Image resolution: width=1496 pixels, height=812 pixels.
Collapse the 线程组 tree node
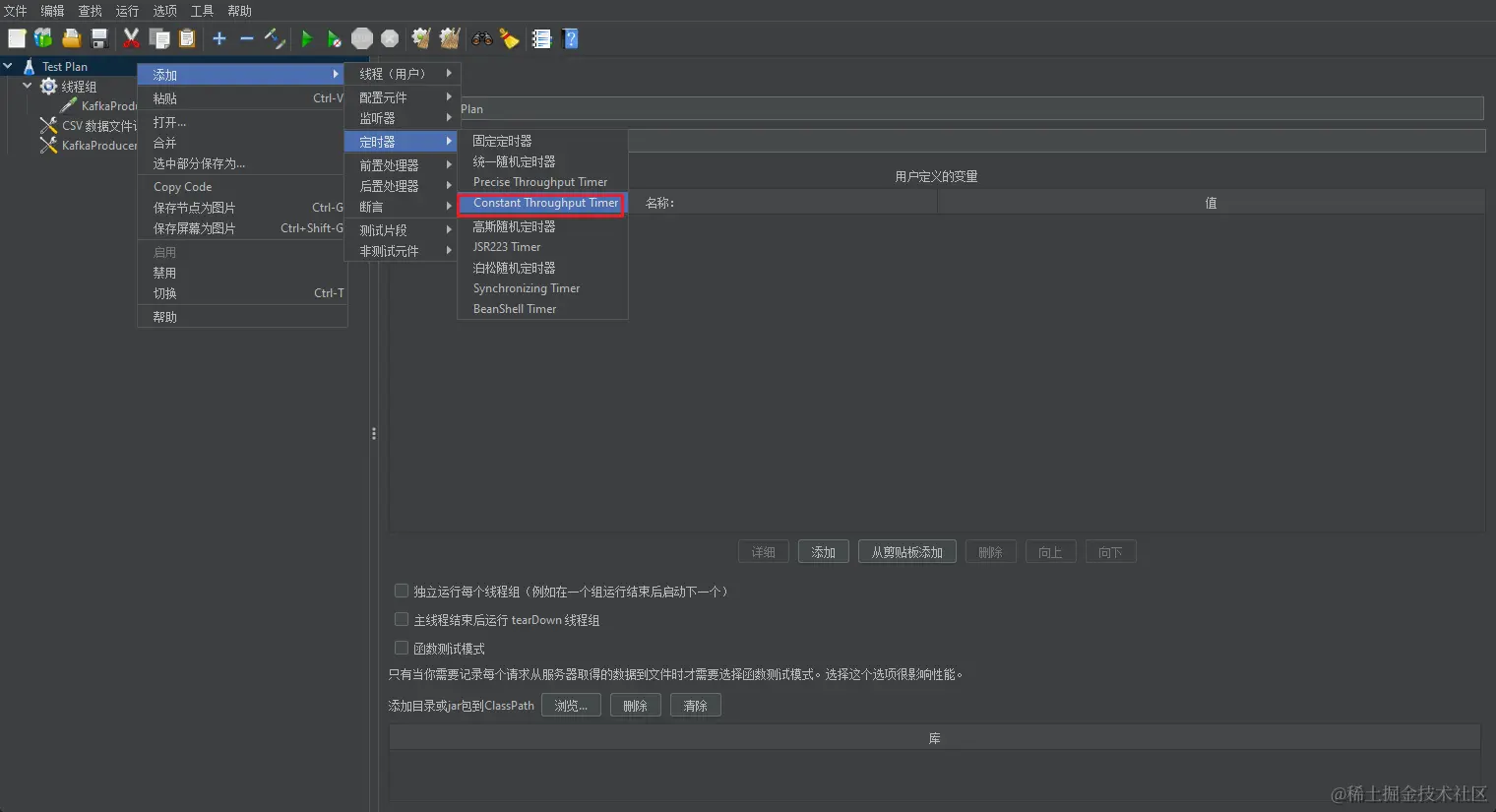click(x=28, y=86)
